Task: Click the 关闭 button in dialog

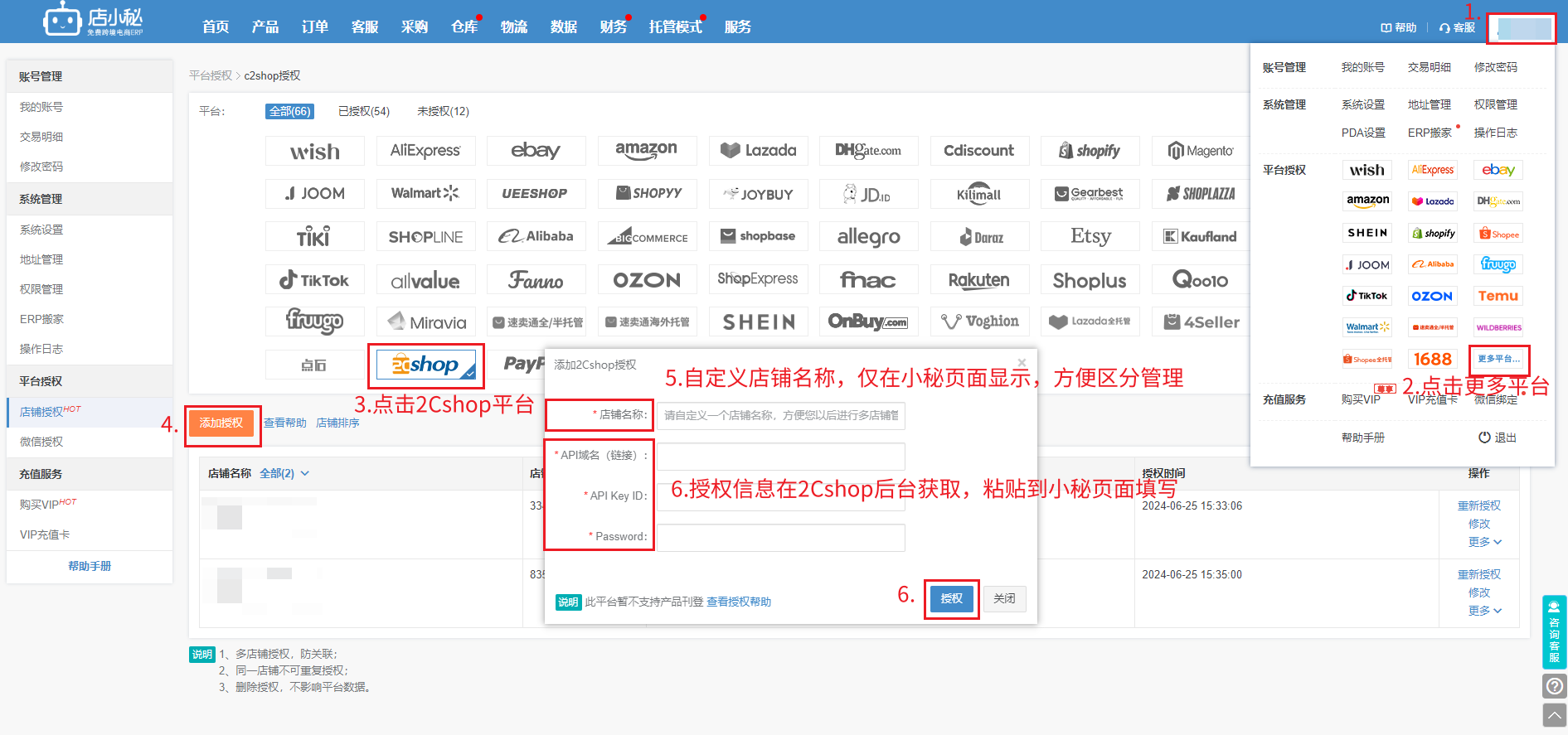Action: (1004, 598)
